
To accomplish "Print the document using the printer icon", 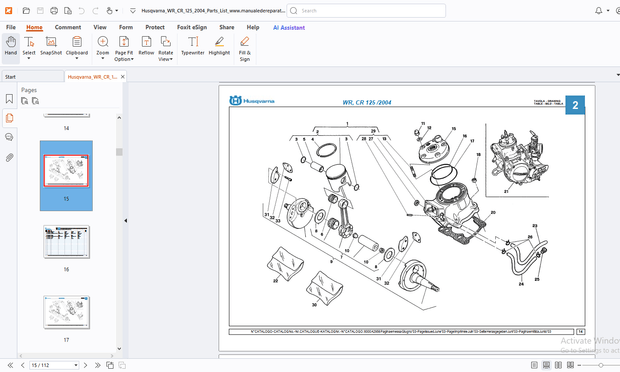I will pos(54,11).
